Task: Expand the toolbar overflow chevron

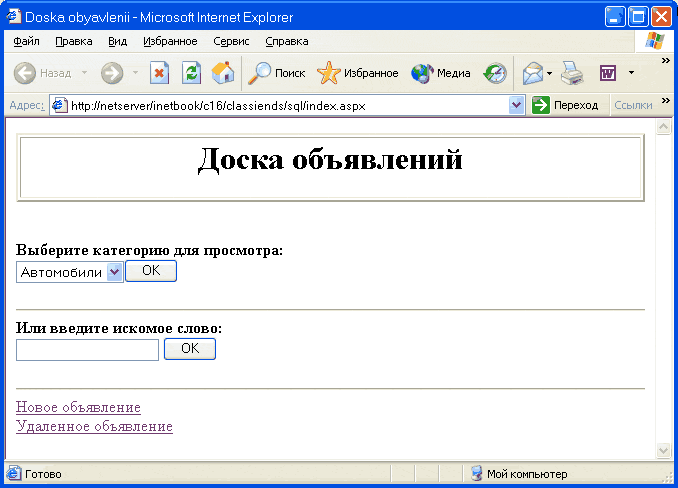Action: tap(665, 60)
